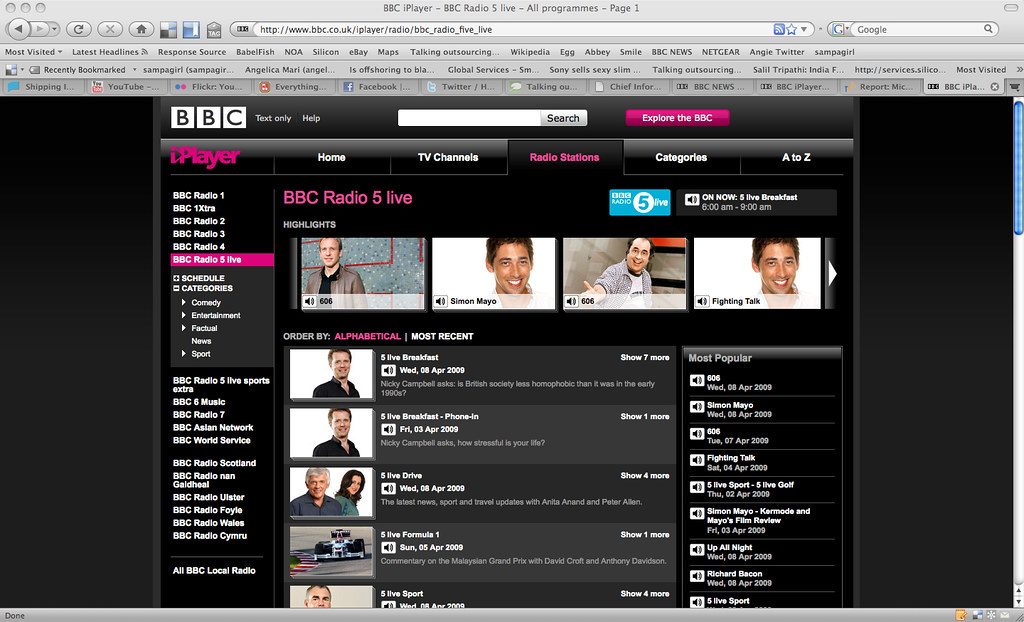1024x622 pixels.
Task: Click the RSS feed icon in address bar
Action: [778, 29]
